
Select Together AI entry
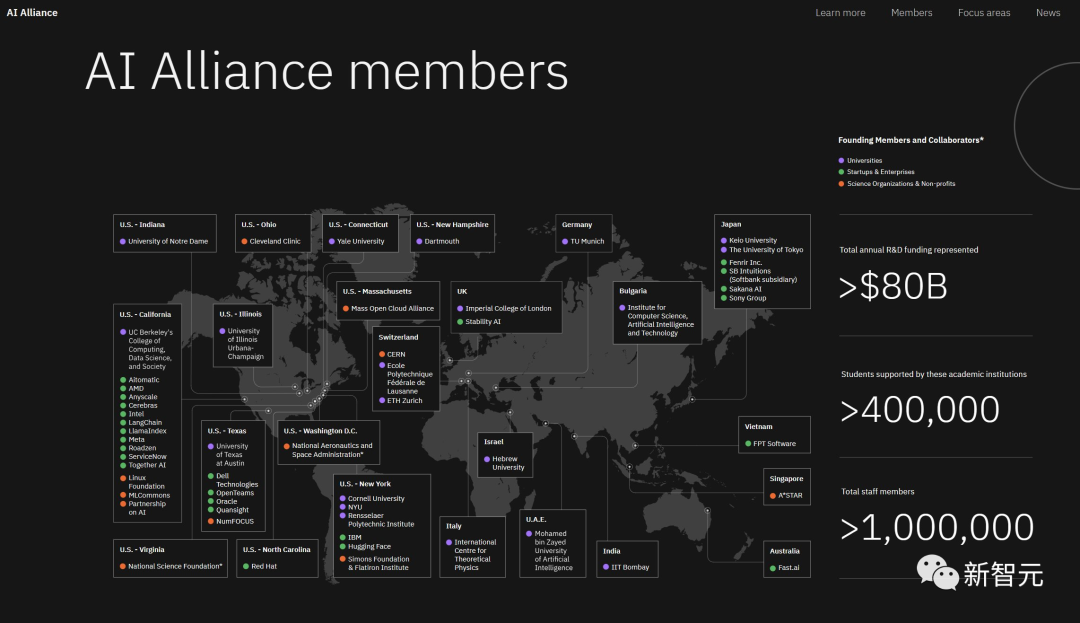pyautogui.click(x=143, y=465)
